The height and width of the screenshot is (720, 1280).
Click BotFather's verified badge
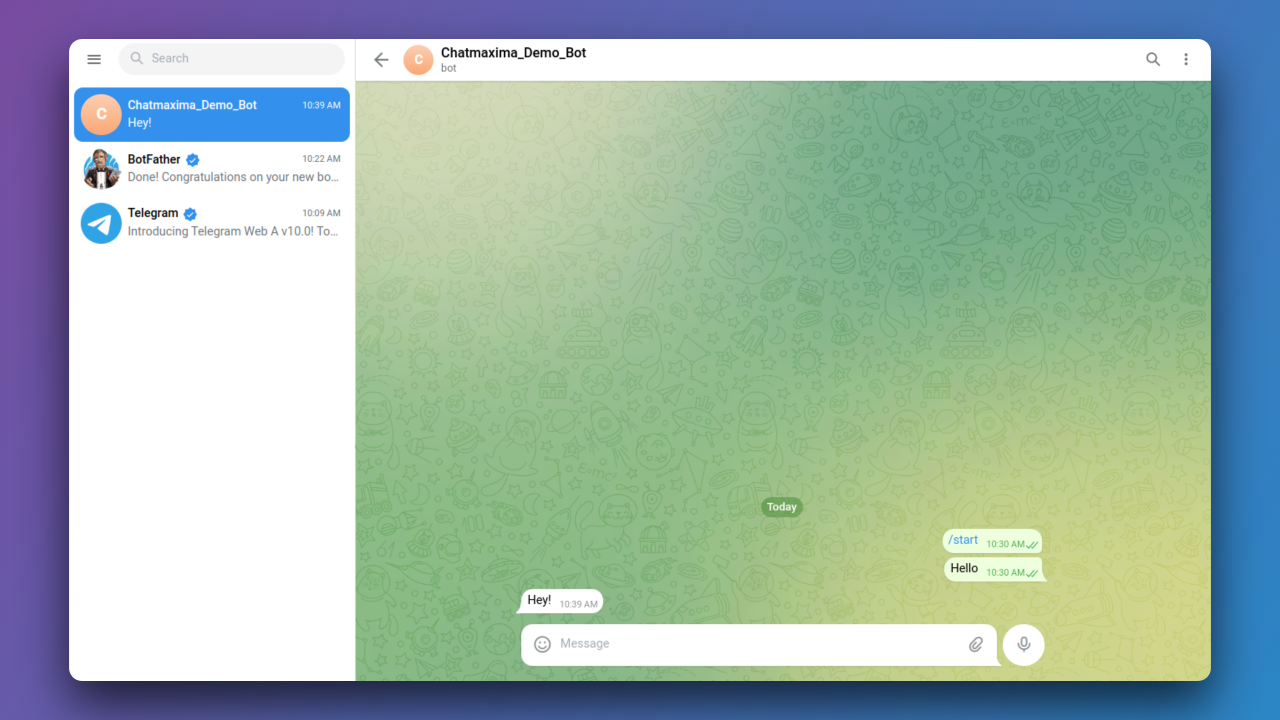pos(193,160)
